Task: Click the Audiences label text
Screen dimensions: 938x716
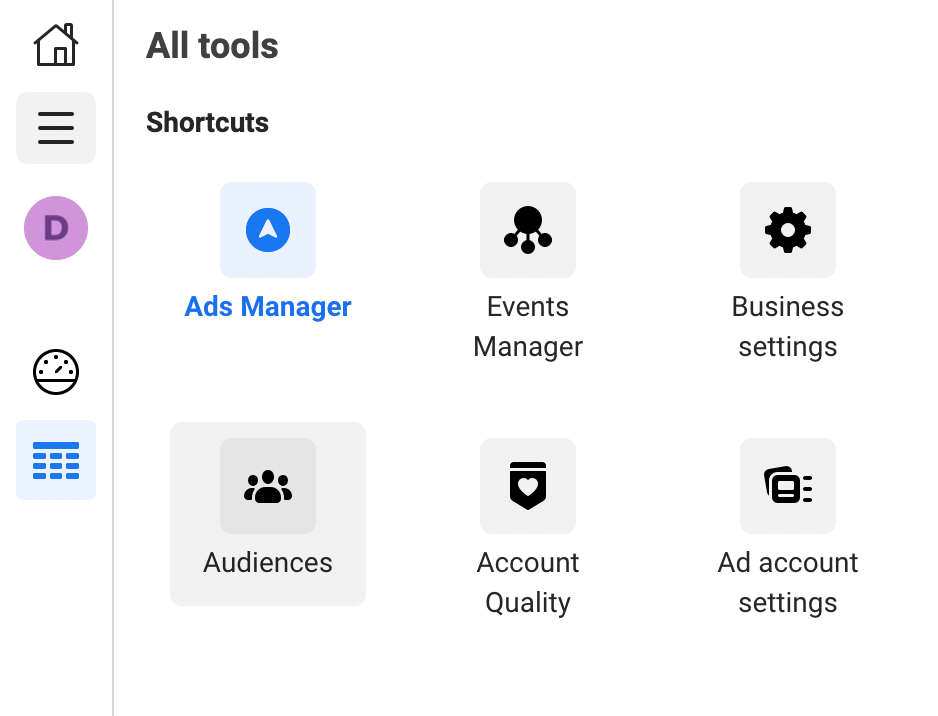Action: coord(268,562)
